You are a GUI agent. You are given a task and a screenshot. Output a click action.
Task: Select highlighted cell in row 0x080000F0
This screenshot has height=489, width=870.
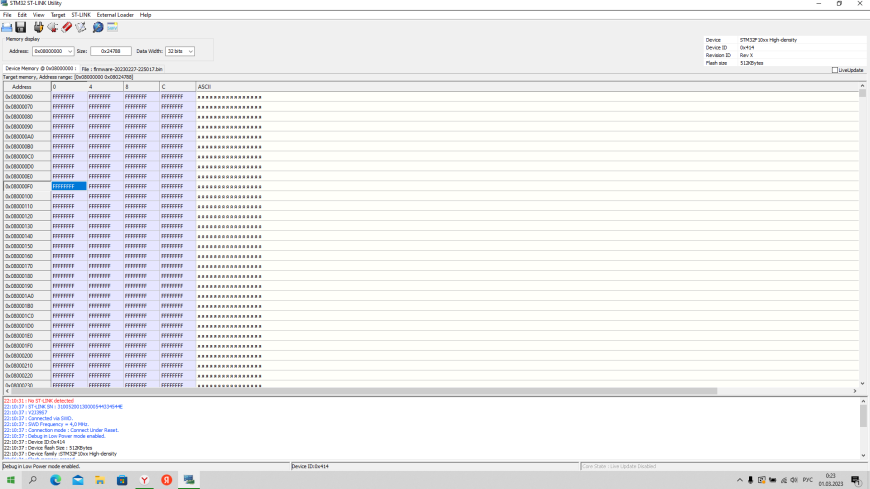[69, 186]
